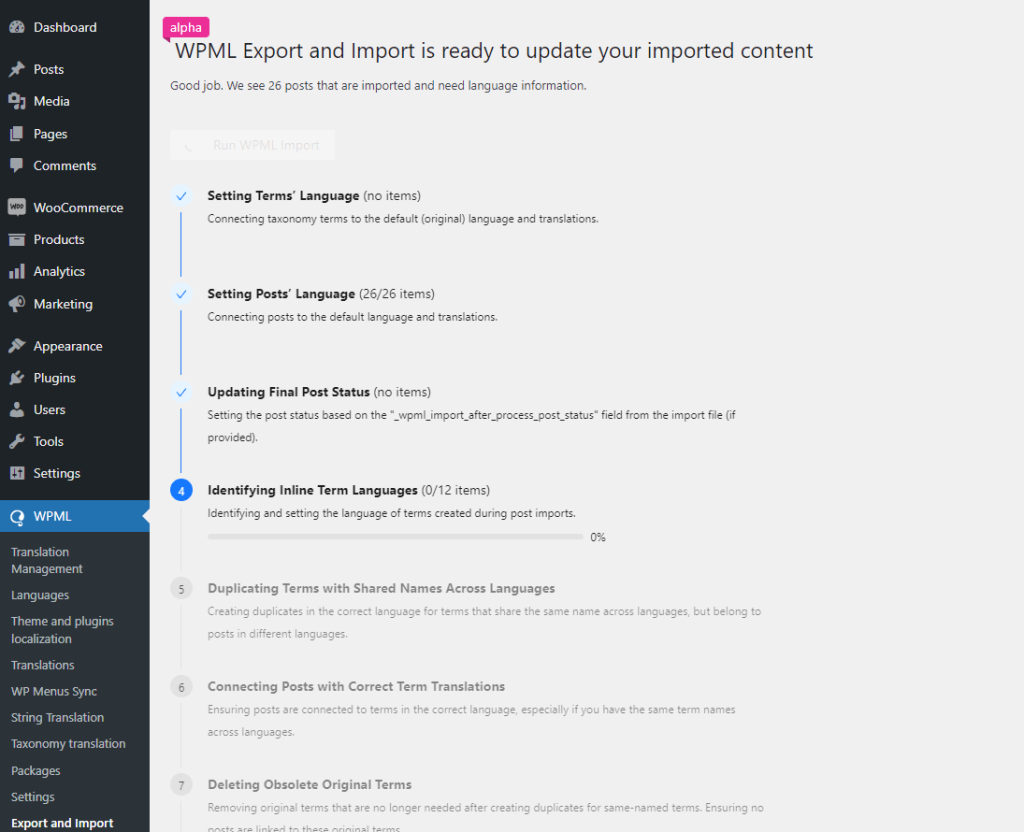The image size is (1024, 832).
Task: Open Translation Management submenu
Action: [47, 560]
